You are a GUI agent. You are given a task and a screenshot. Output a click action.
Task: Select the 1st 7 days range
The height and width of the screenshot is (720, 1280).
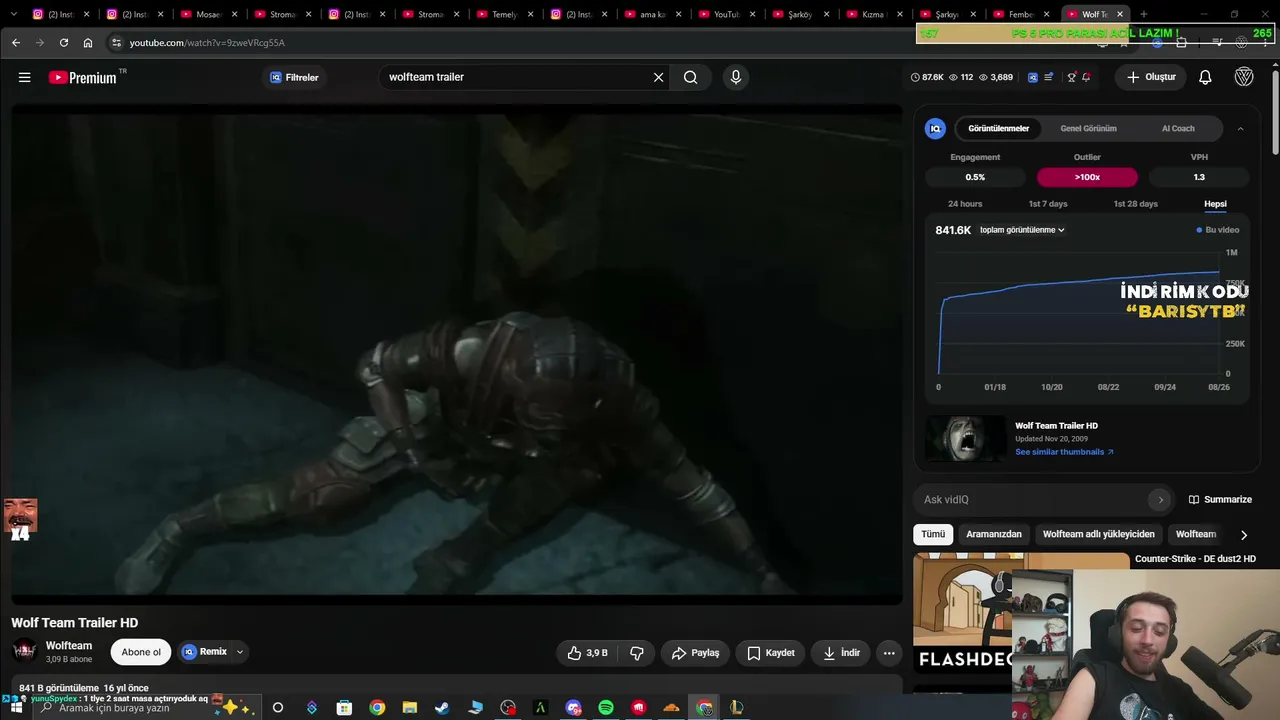[x=1048, y=204]
